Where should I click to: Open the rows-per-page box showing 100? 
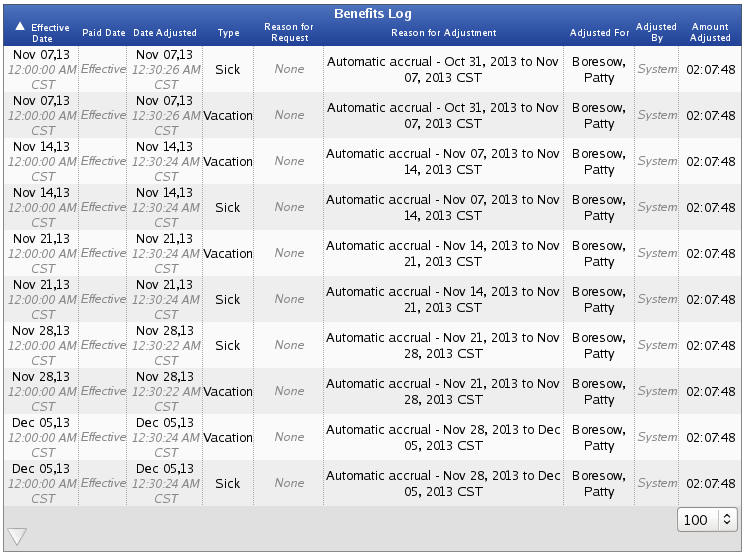(x=707, y=520)
